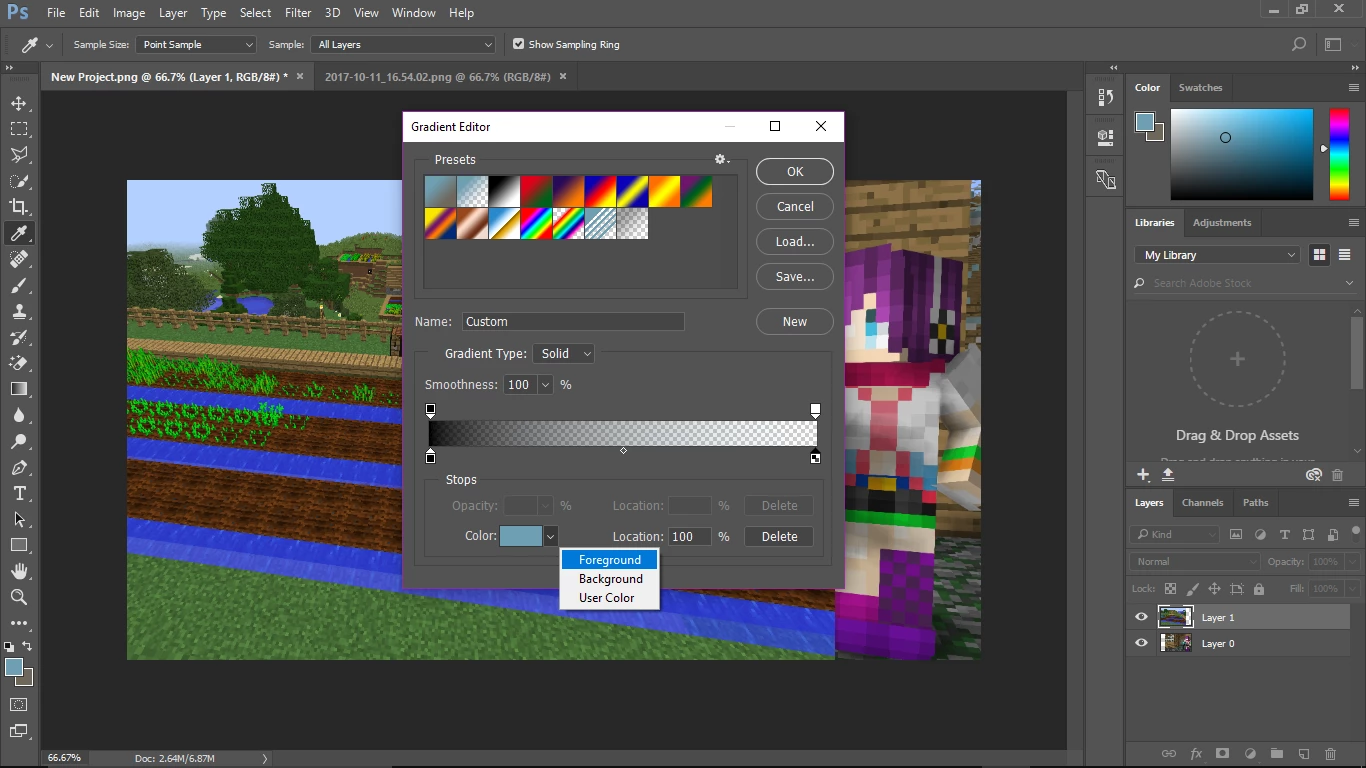Viewport: 1366px width, 768px height.
Task: Select the Hand tool
Action: (19, 571)
